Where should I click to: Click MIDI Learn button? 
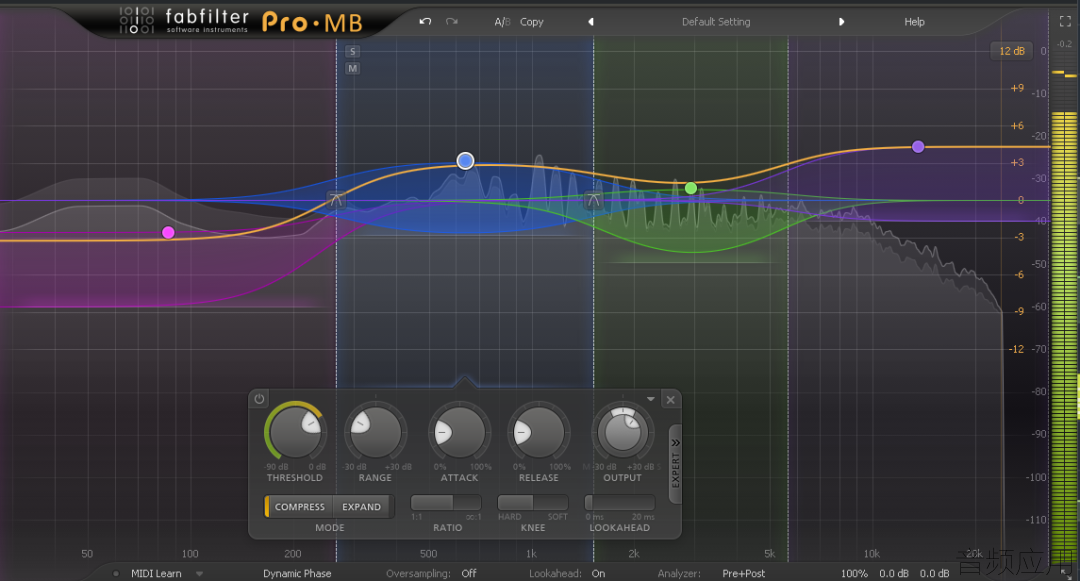click(156, 573)
